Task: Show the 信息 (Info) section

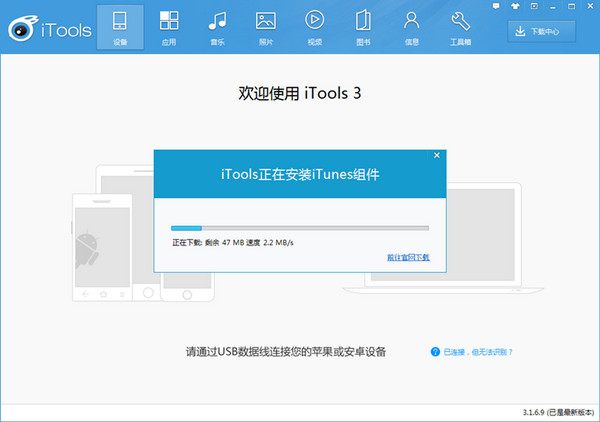Action: (x=411, y=28)
